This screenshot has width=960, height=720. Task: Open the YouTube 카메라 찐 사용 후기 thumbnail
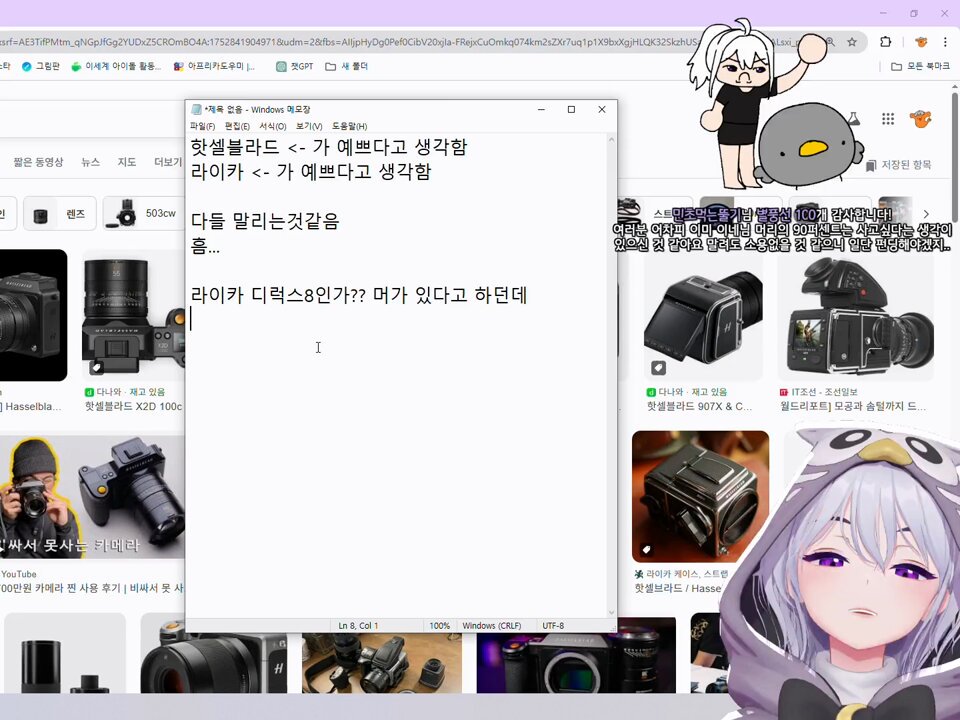click(x=92, y=497)
